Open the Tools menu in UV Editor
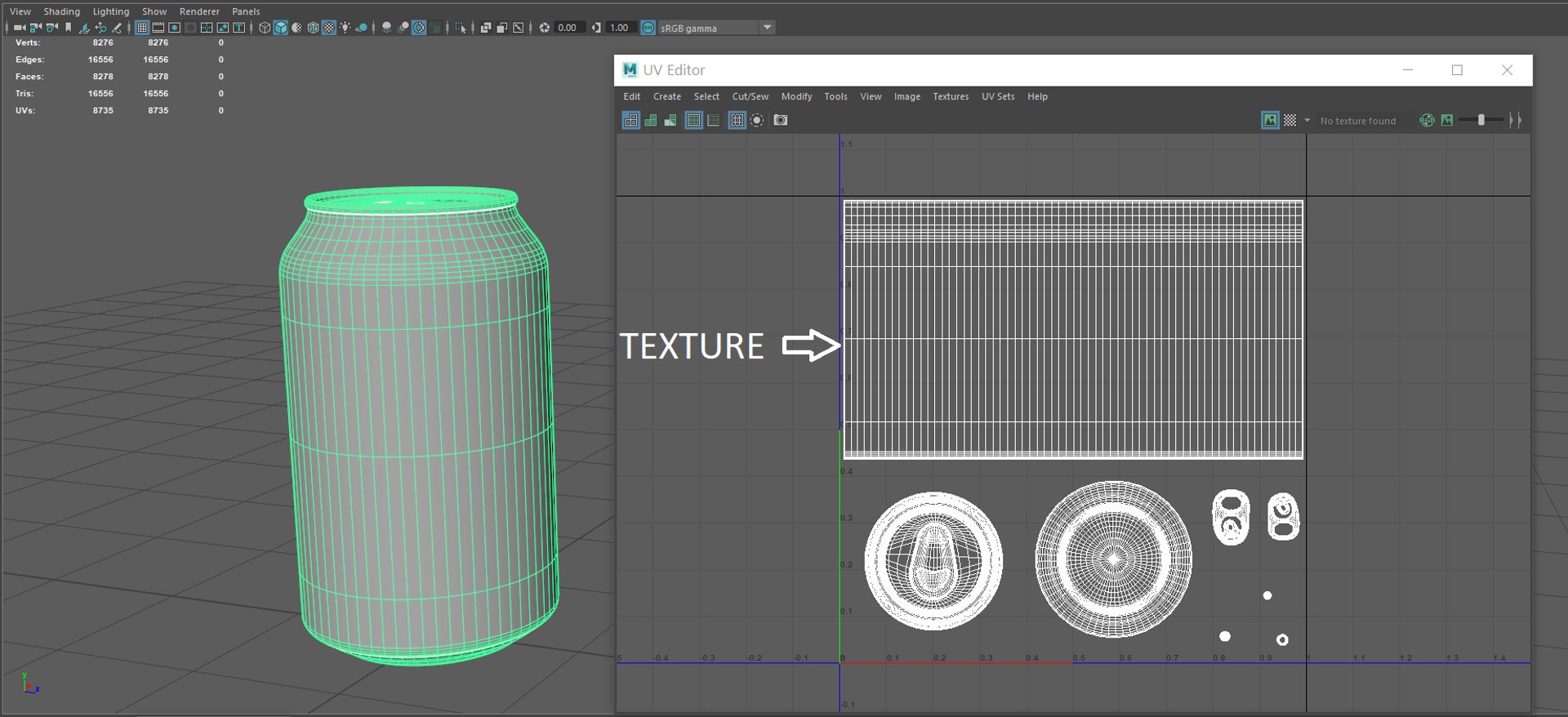Image resolution: width=1568 pixels, height=717 pixels. point(835,96)
